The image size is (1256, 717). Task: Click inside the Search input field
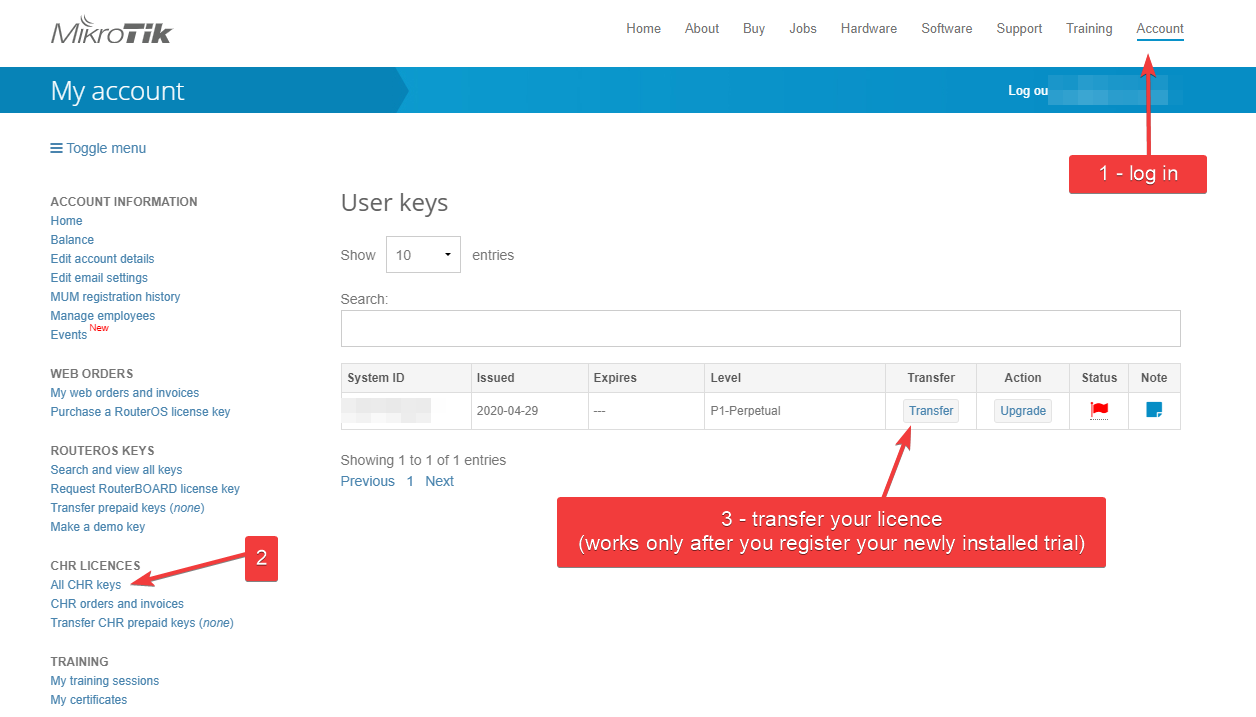click(x=760, y=328)
